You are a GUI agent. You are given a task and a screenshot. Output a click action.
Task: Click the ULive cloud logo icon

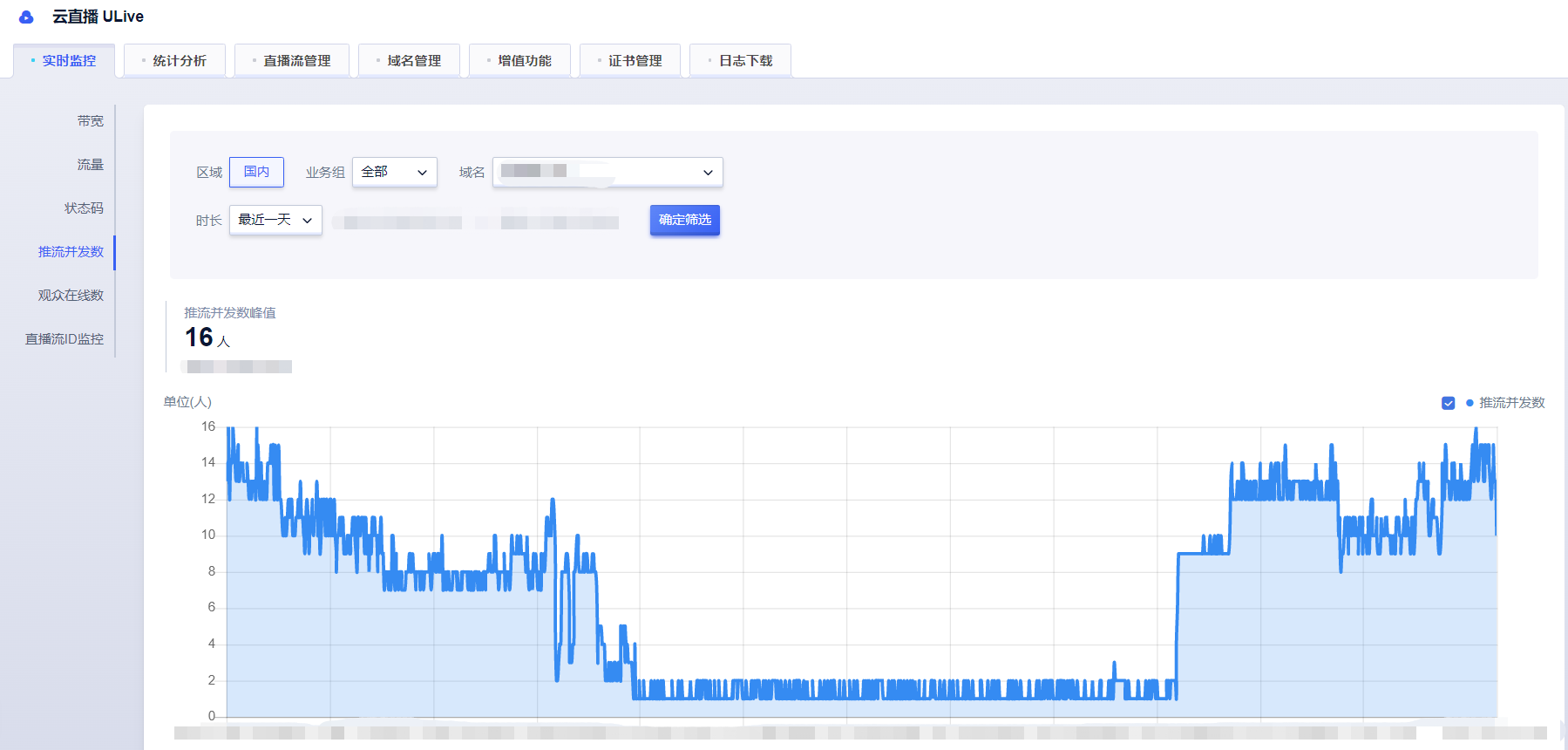tap(26, 17)
